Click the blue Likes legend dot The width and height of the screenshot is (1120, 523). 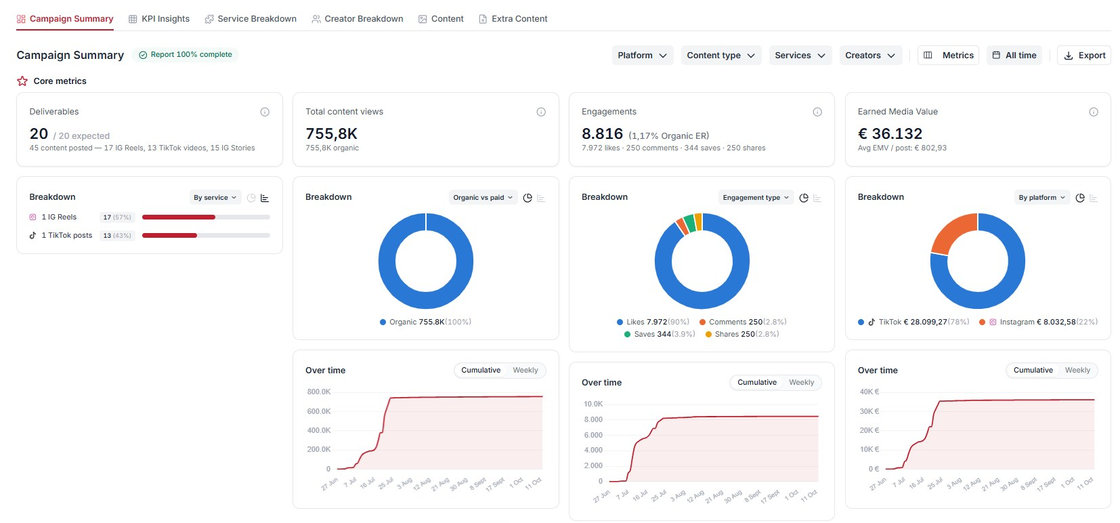point(620,322)
